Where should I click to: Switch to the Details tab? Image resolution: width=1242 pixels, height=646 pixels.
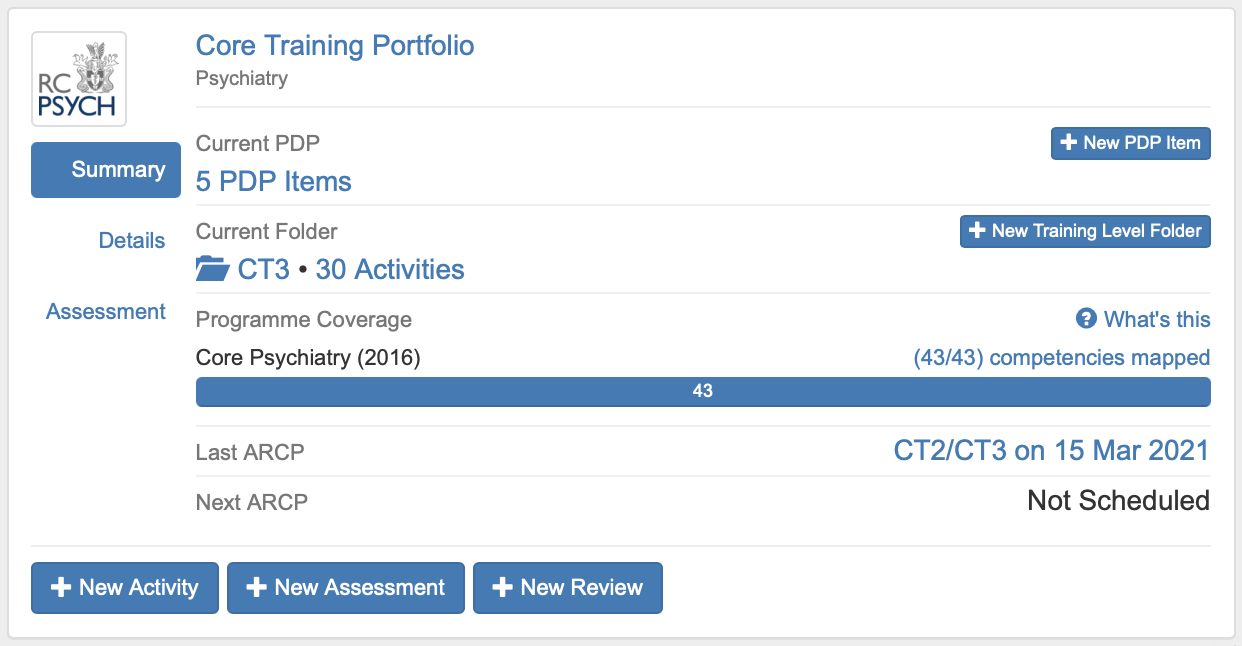(132, 241)
